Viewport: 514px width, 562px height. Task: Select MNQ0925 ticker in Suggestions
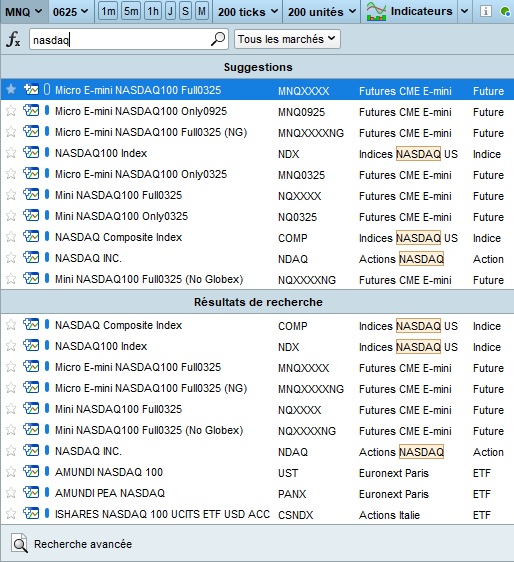[x=301, y=112]
